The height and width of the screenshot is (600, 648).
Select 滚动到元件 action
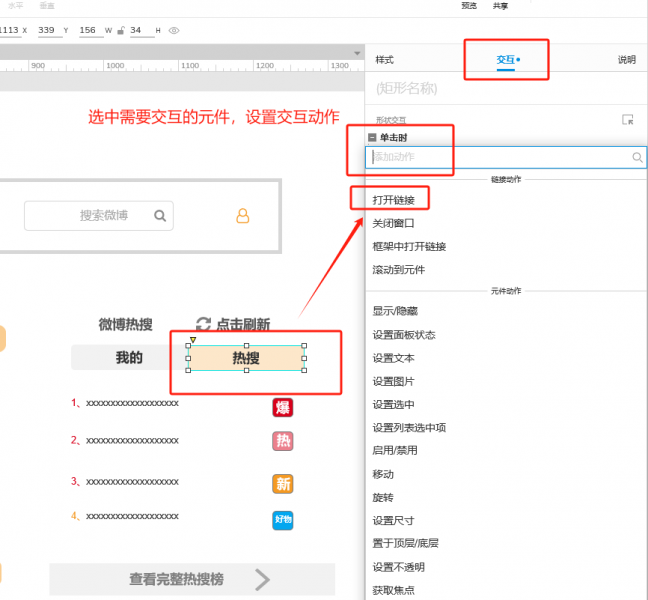point(398,269)
